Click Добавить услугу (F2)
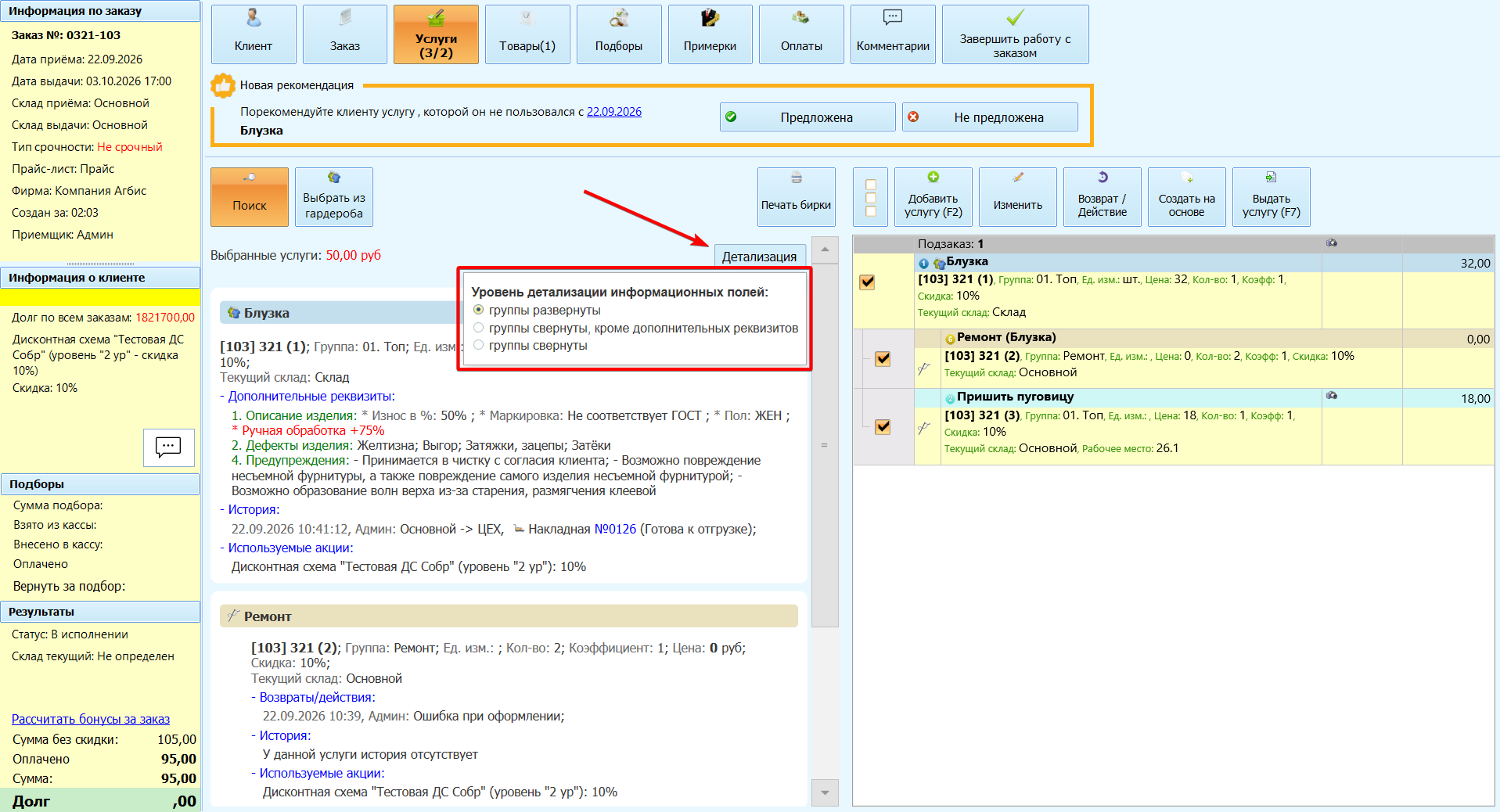This screenshot has height=812, width=1500. coord(933,197)
